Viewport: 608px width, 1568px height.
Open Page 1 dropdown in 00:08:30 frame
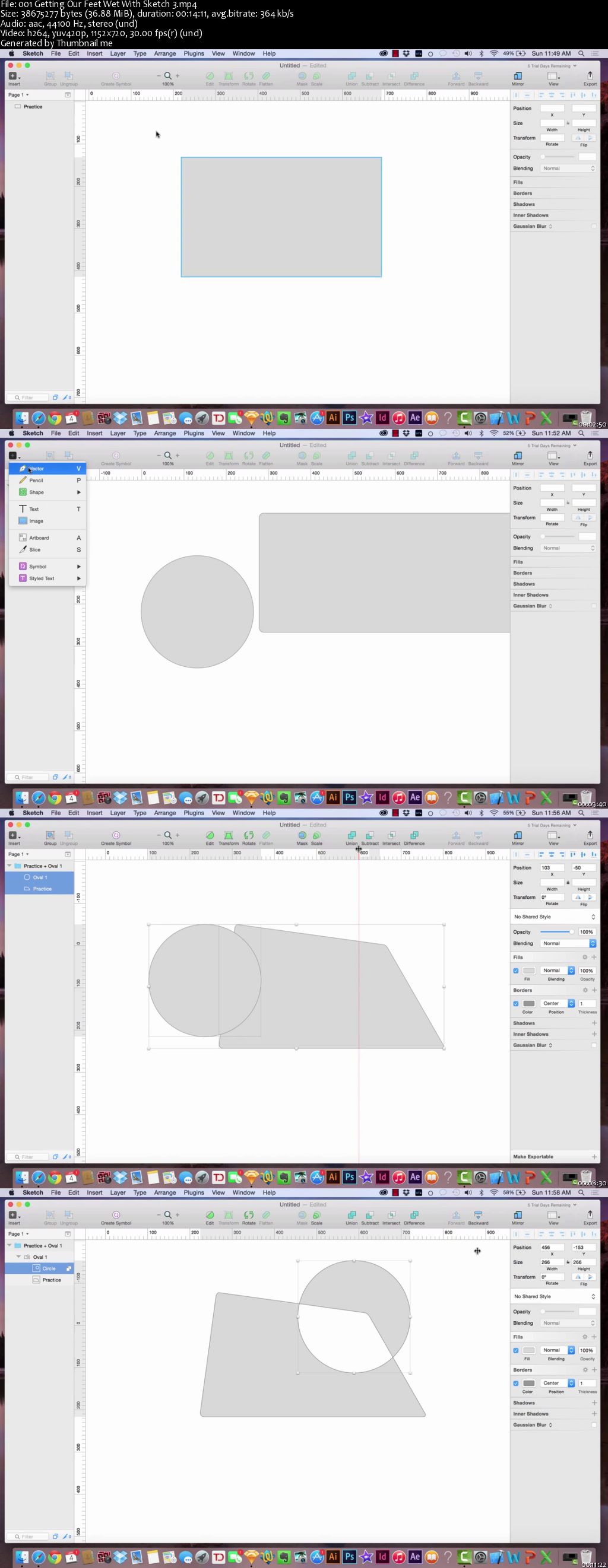click(x=18, y=855)
